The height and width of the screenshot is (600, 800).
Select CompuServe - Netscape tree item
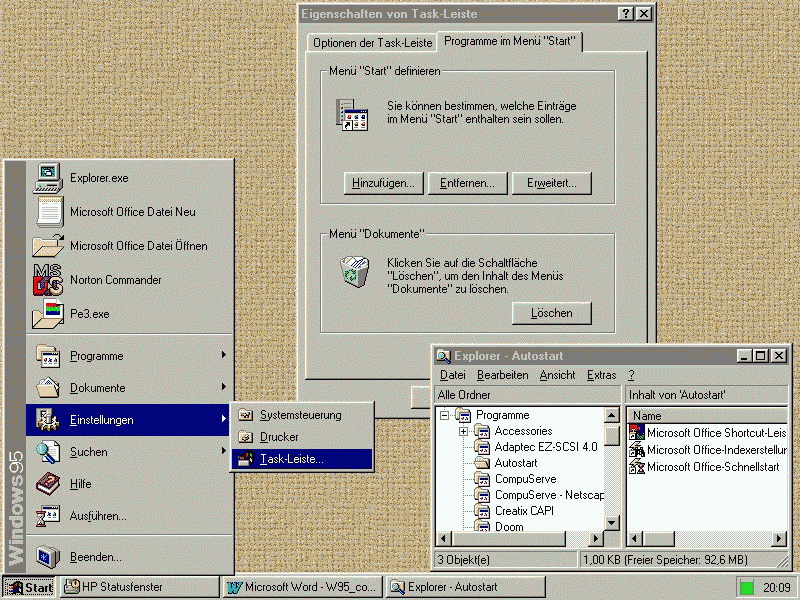(x=549, y=495)
